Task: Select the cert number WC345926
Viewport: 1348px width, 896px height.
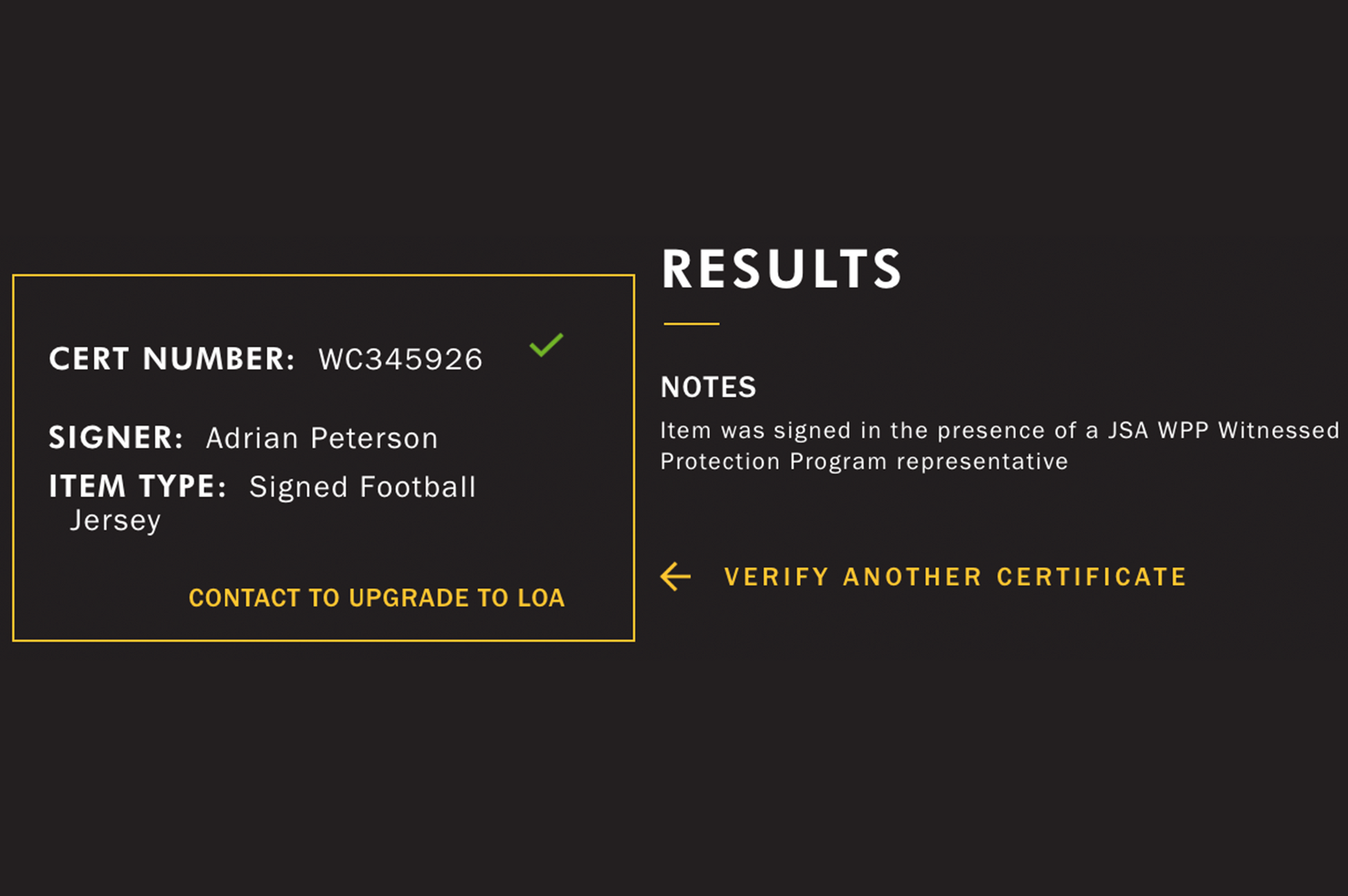Action: 400,359
